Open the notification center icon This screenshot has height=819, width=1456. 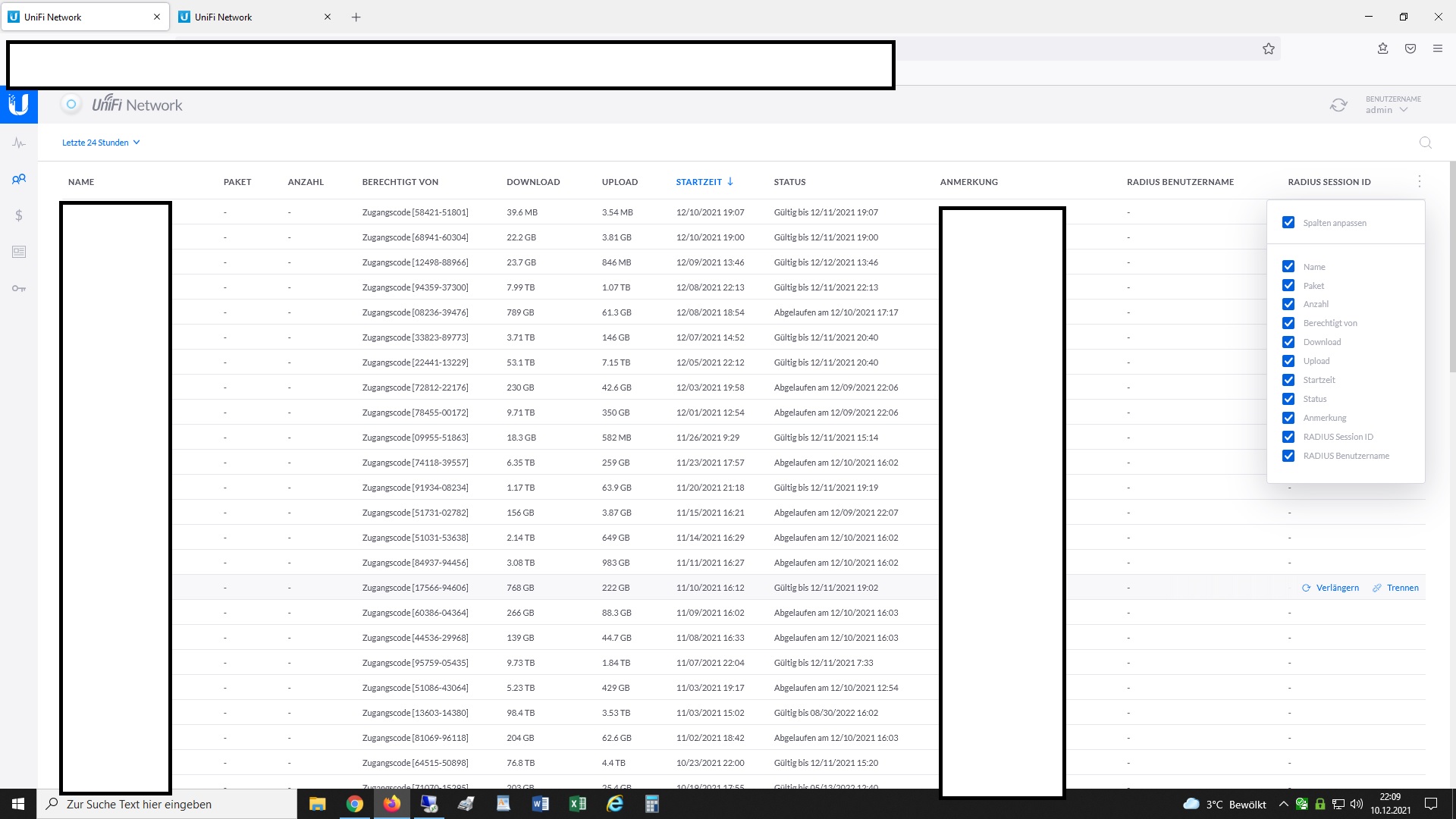1431,804
